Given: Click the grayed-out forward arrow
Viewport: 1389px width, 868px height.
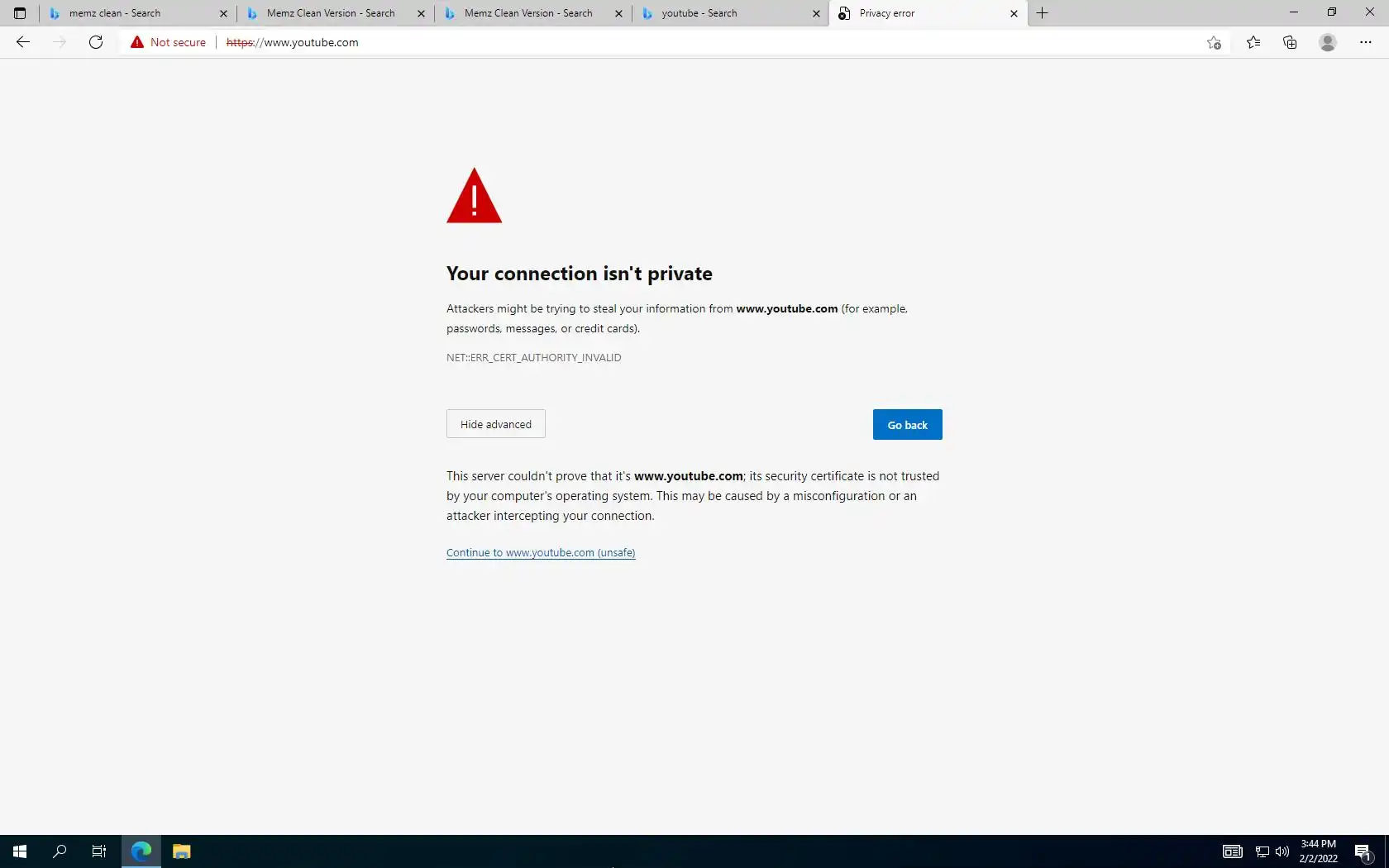Looking at the screenshot, I should (x=60, y=42).
